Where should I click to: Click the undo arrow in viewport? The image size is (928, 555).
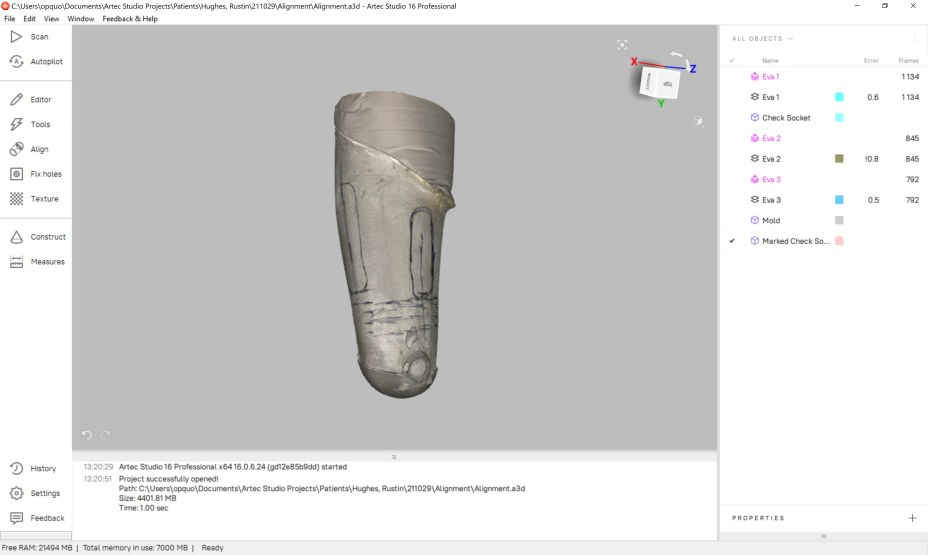pyautogui.click(x=87, y=435)
